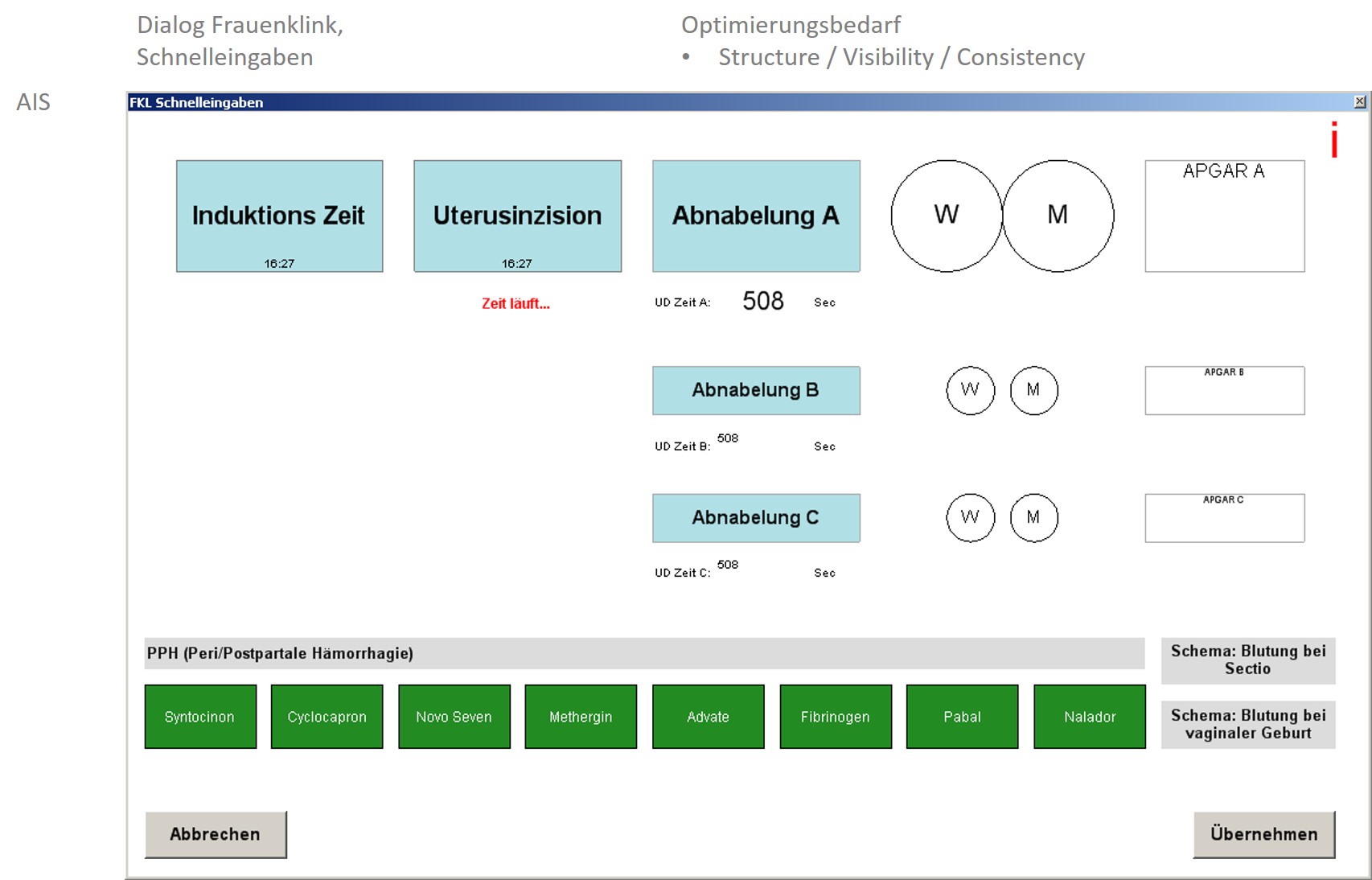This screenshot has height=880, width=1372.
Task: Open Schema: Blutung bei Sectio
Action: point(1247,660)
